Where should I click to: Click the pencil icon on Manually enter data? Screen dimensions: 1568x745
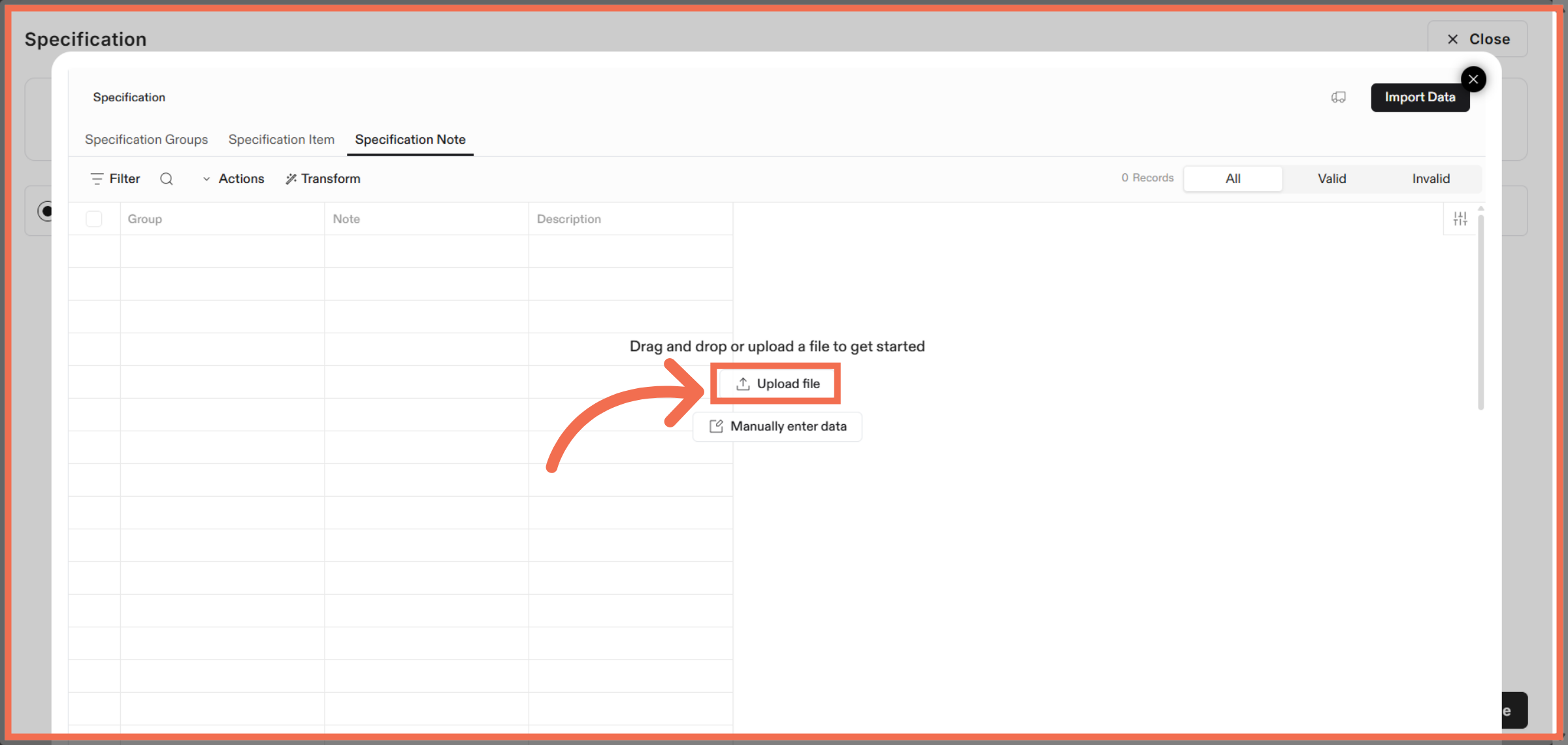pyautogui.click(x=716, y=426)
